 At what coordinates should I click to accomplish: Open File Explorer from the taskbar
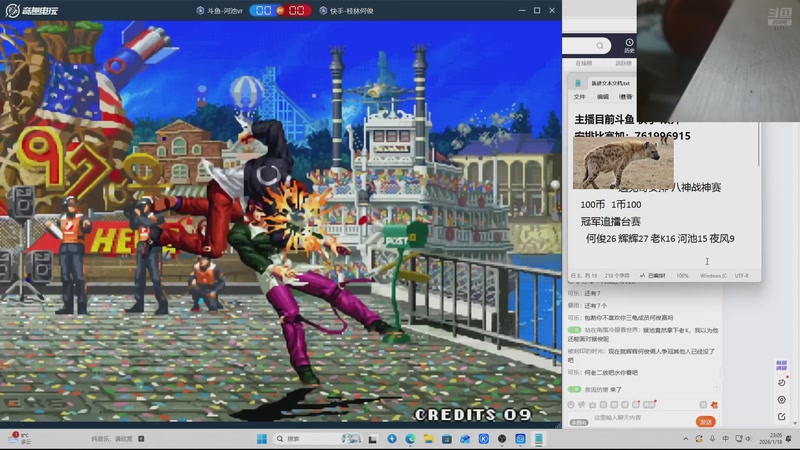click(429, 439)
